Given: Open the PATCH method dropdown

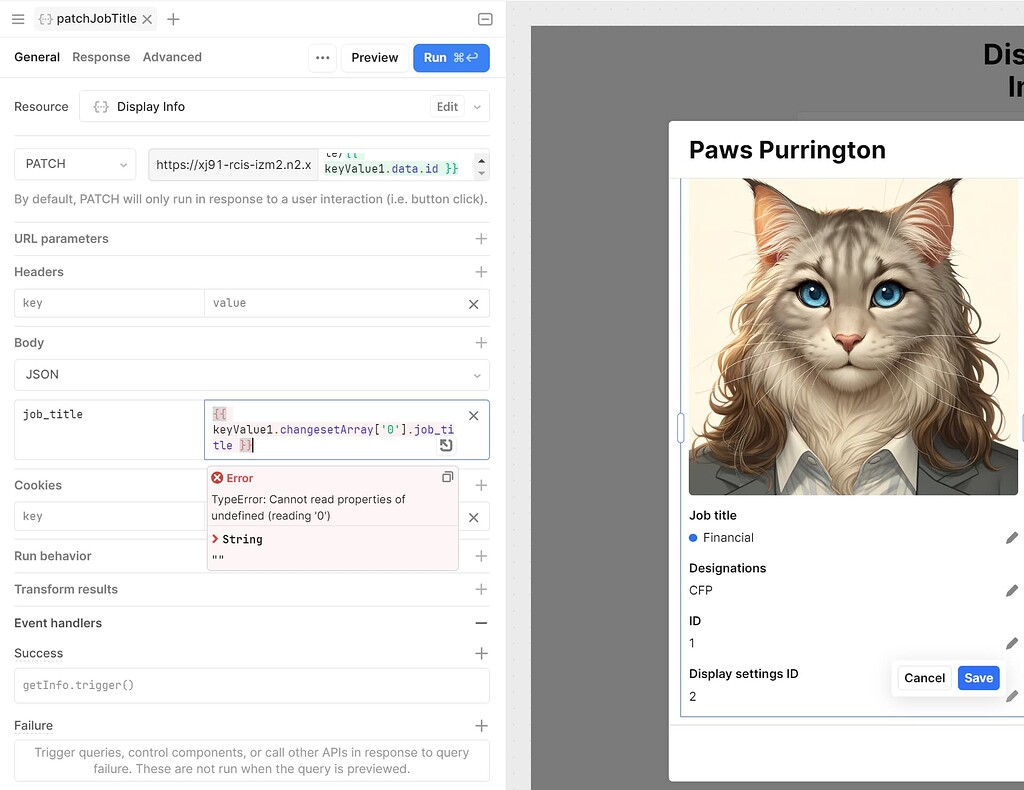Looking at the screenshot, I should 75,164.
